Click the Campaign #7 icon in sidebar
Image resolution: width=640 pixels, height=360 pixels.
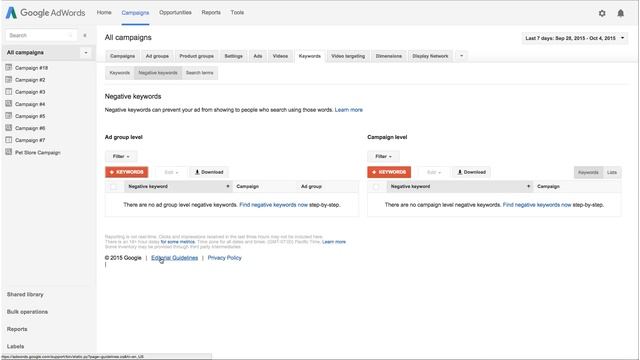tap(9, 140)
